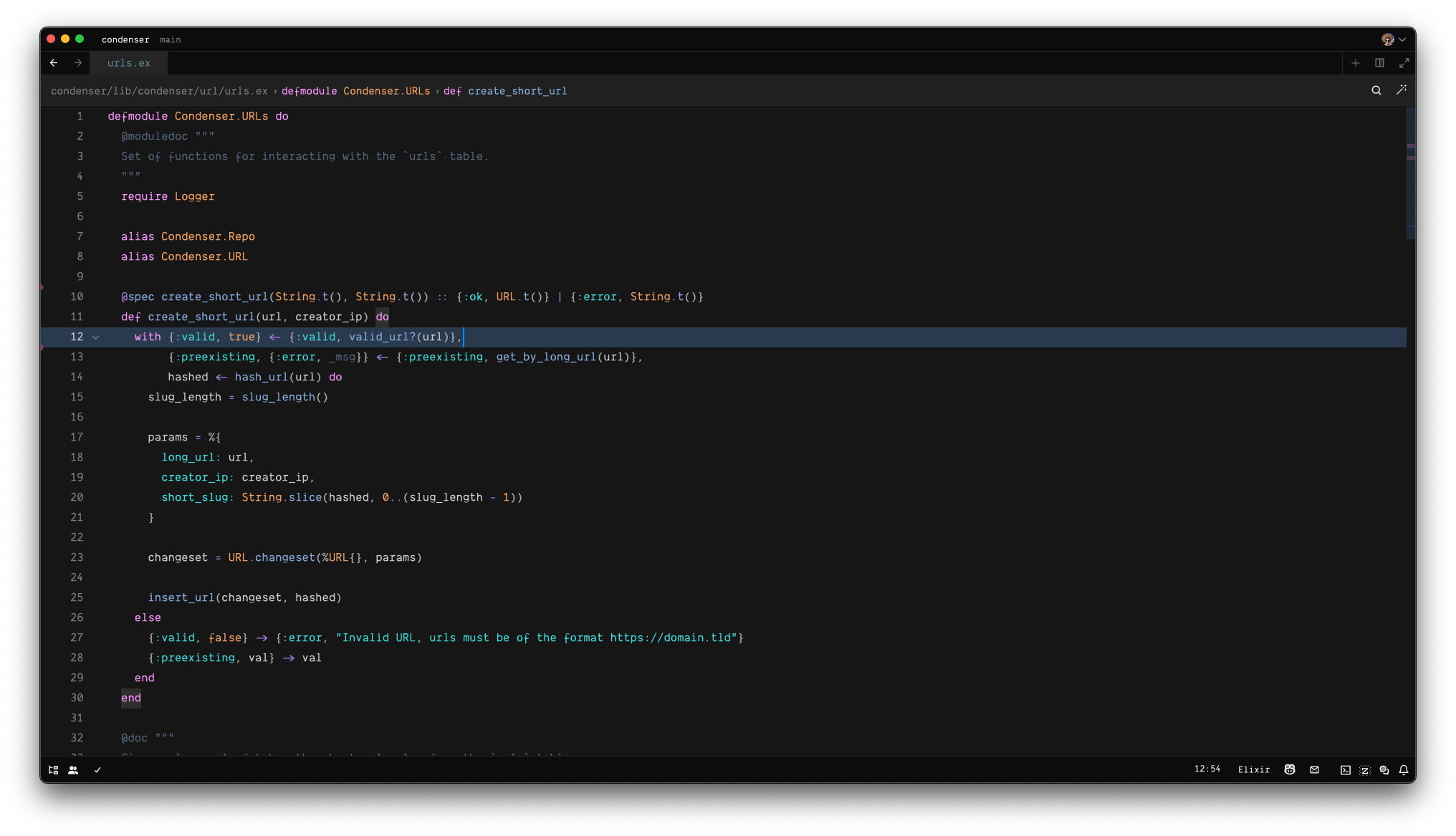Toggle the chat panel

[1384, 770]
